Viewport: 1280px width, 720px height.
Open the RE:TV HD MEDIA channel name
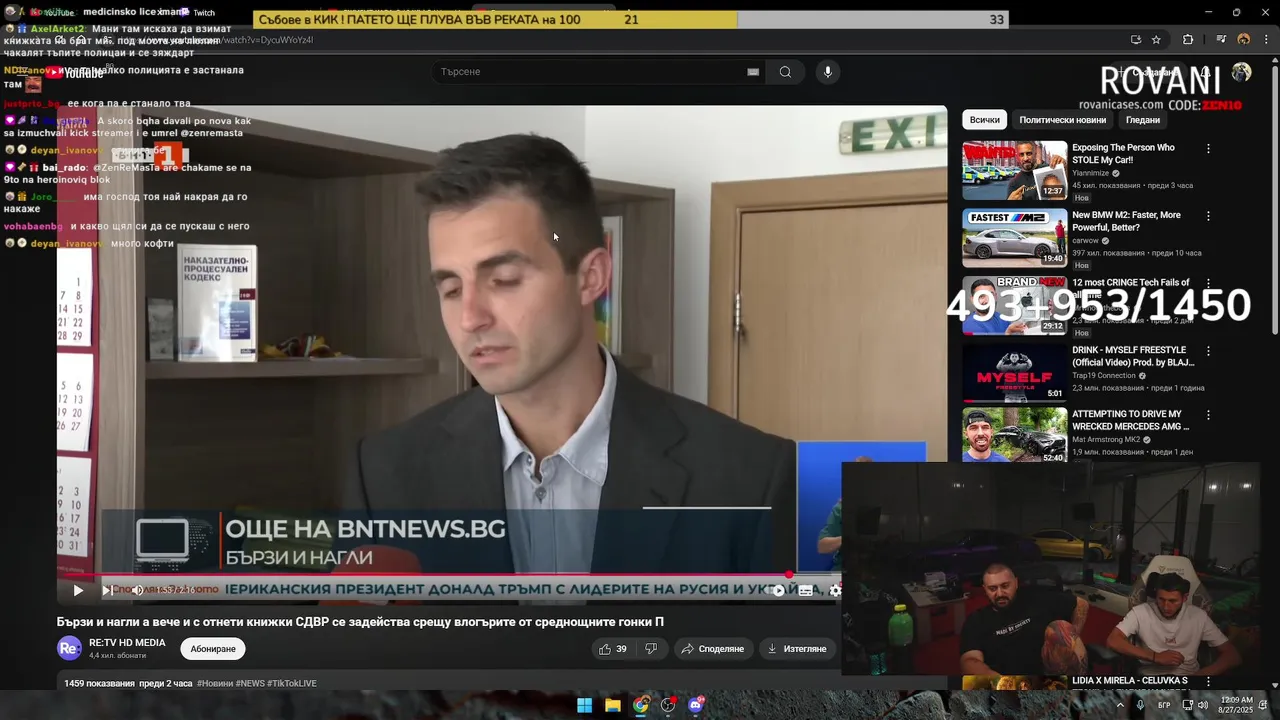pyautogui.click(x=127, y=643)
